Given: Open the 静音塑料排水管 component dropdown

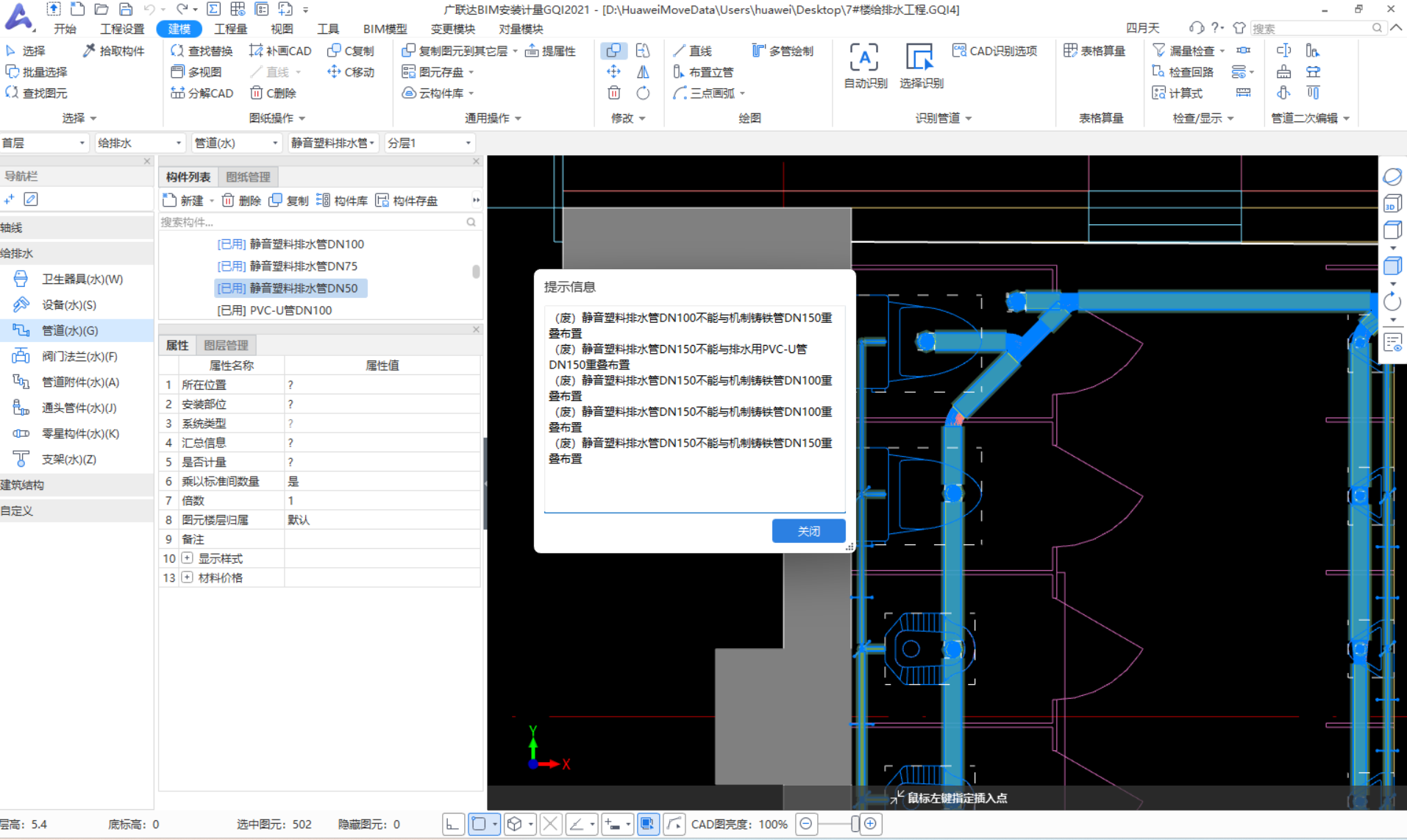Looking at the screenshot, I should 333,143.
